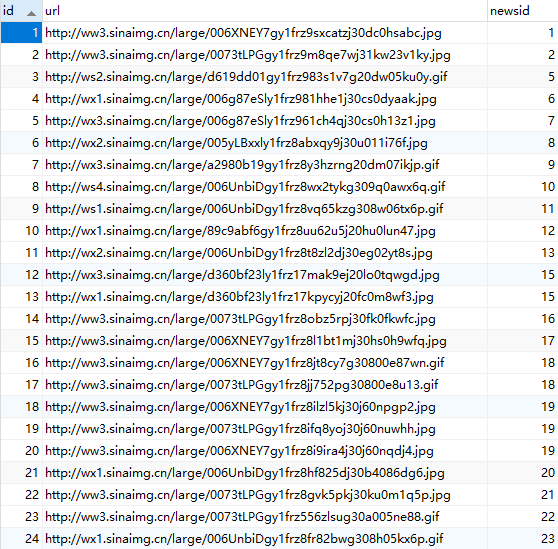558x549 pixels.
Task: Click id cell for row 18
Action: click(x=21, y=407)
